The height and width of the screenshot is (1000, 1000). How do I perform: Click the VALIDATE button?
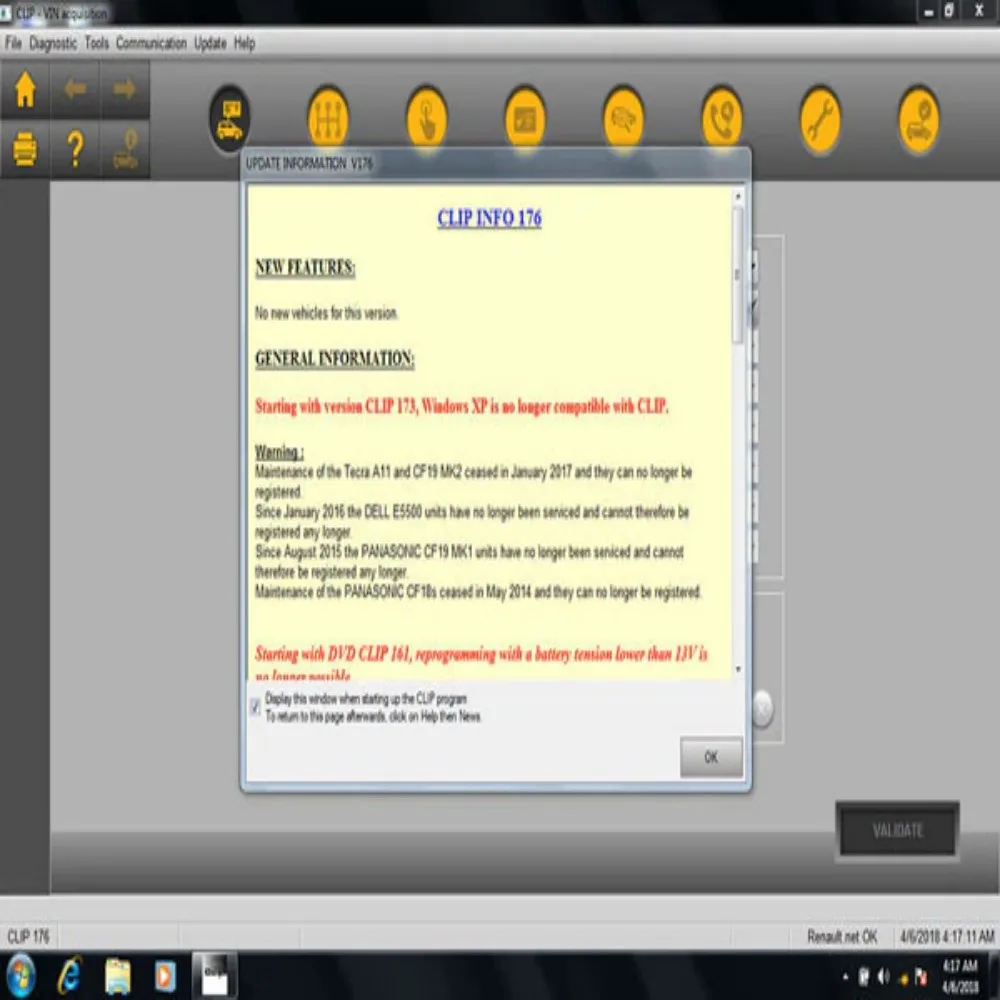tap(897, 830)
